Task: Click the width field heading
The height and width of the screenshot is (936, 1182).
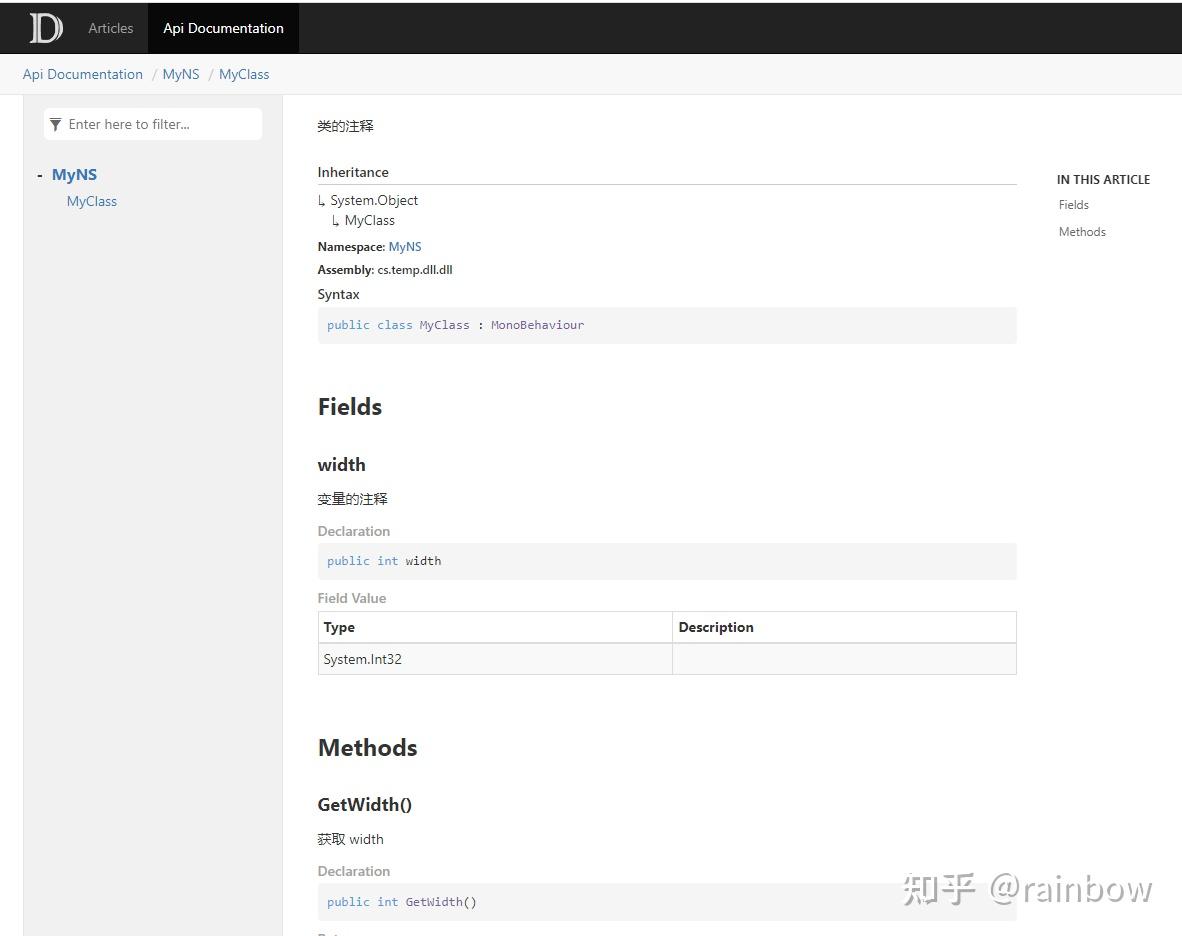Action: pyautogui.click(x=341, y=464)
